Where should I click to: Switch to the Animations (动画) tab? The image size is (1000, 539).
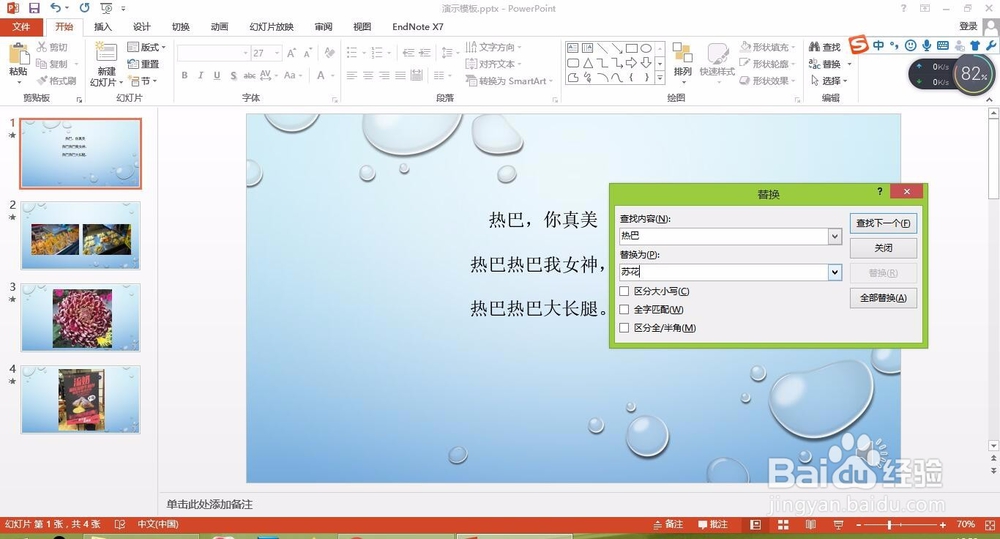[219, 27]
